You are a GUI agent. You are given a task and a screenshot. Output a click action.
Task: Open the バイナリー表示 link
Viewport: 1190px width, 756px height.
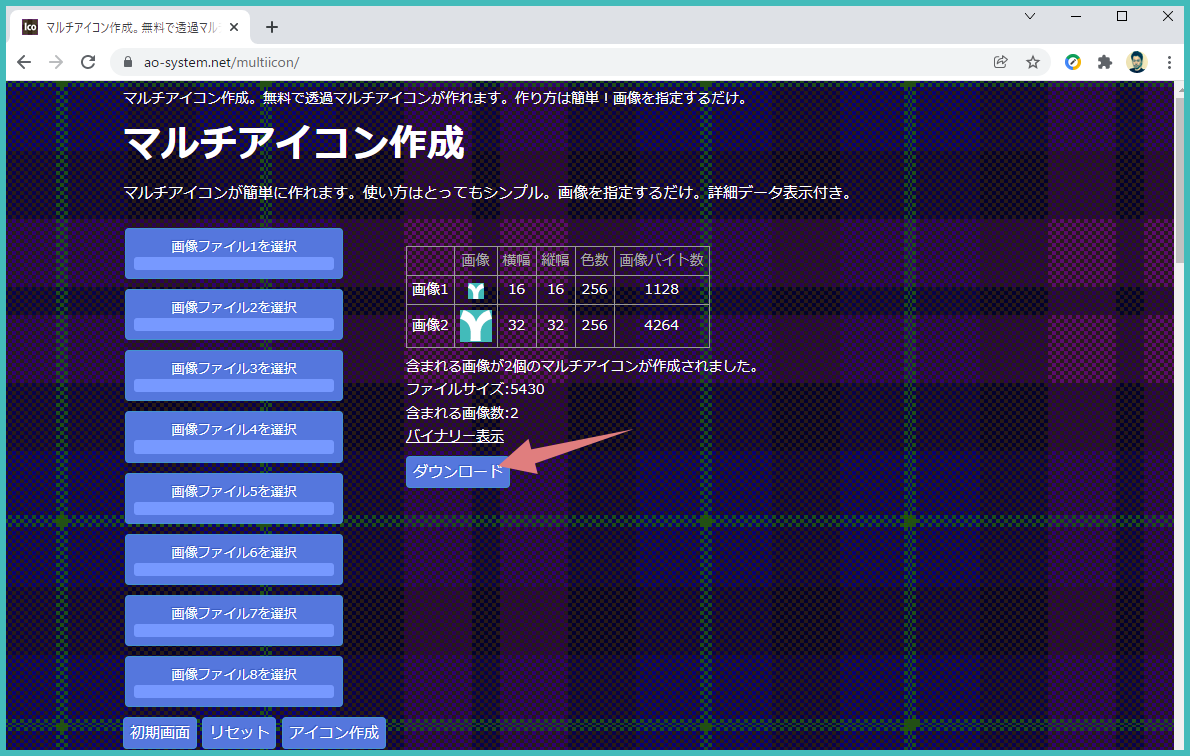click(455, 436)
